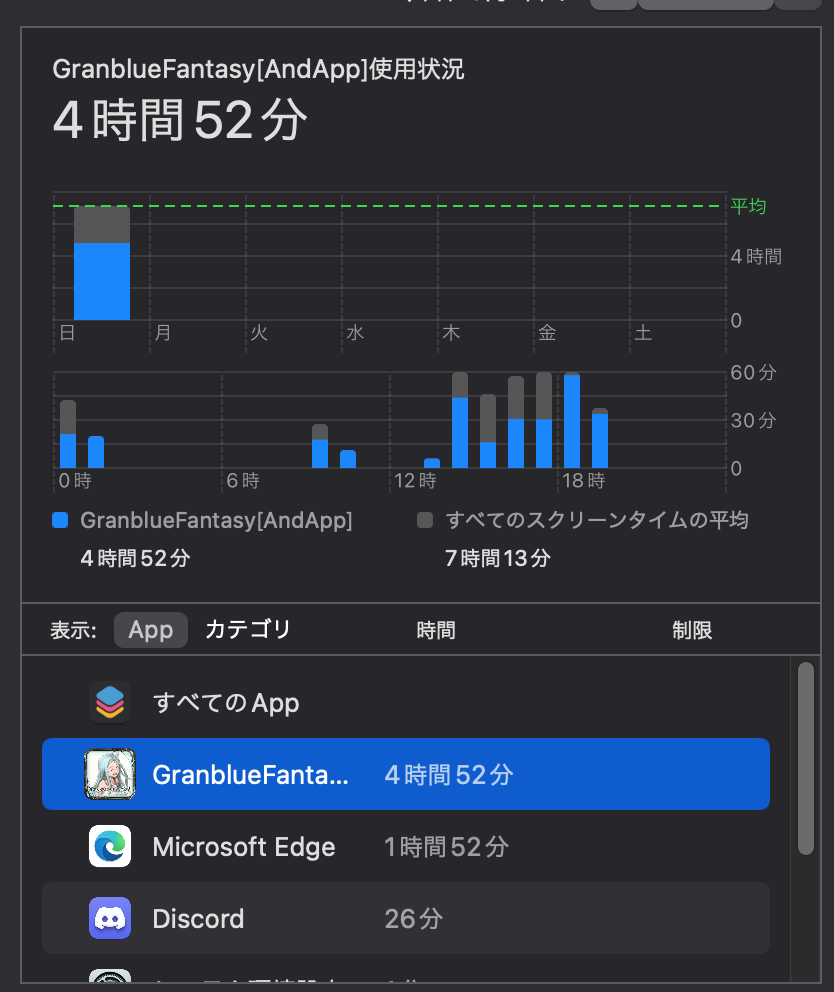The height and width of the screenshot is (992, 834).
Task: Click the すべてのスクリーンタイムの平均 legend label
Action: [597, 520]
